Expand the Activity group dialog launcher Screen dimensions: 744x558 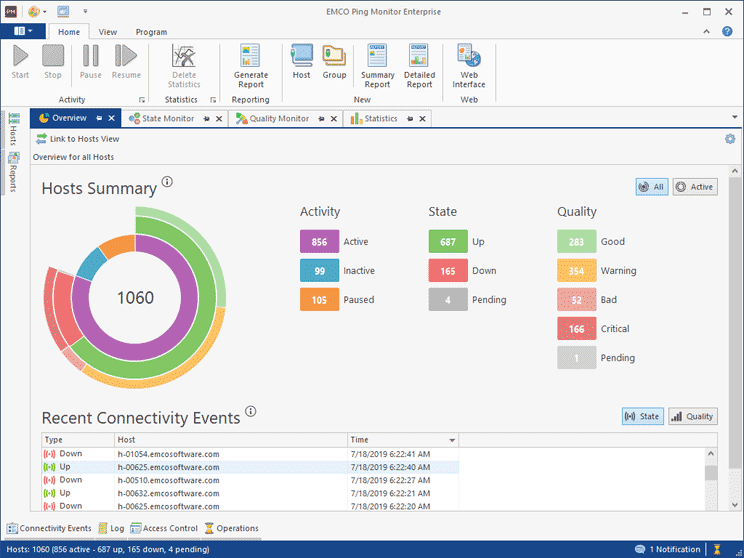point(141,100)
